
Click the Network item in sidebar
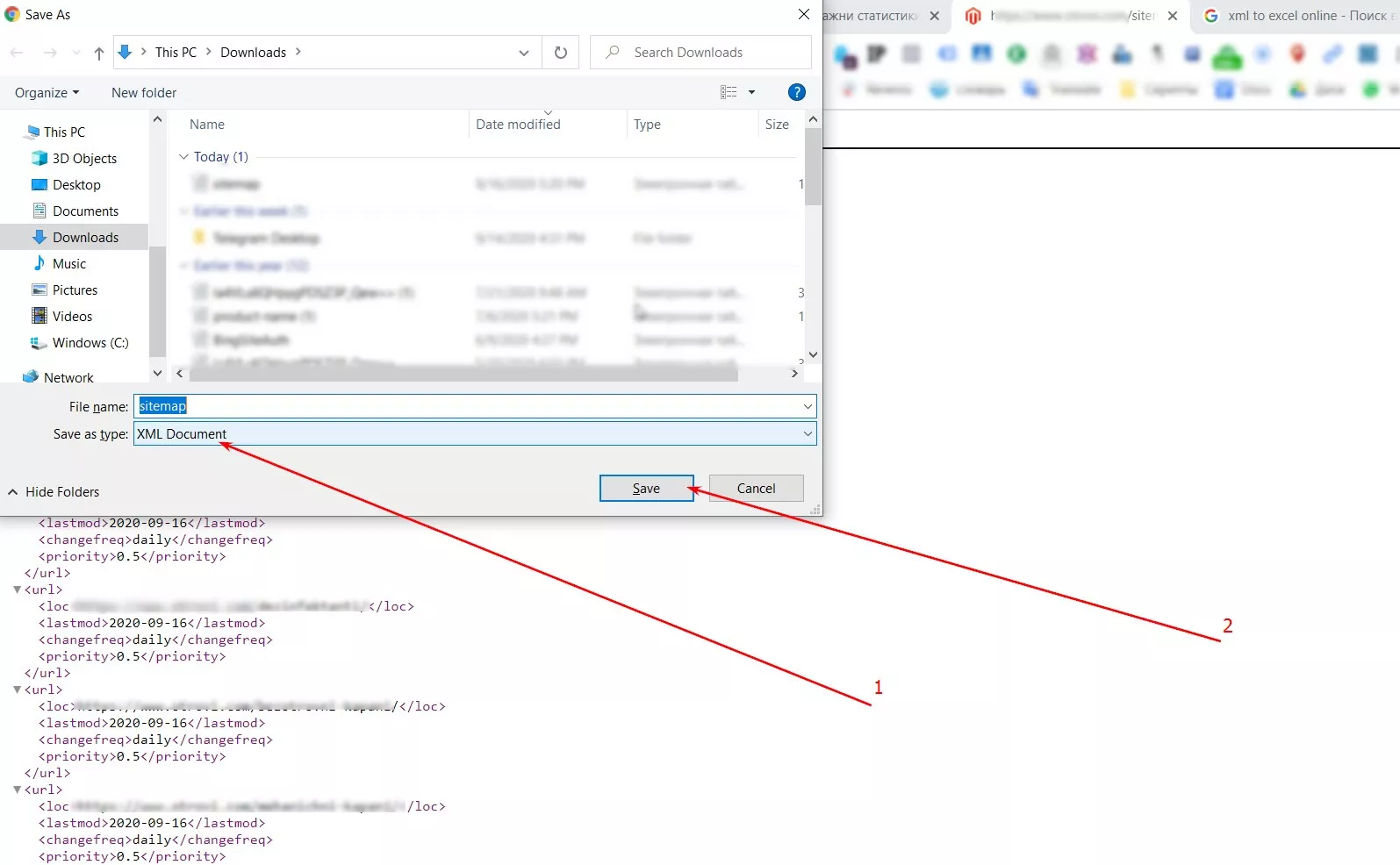(68, 377)
